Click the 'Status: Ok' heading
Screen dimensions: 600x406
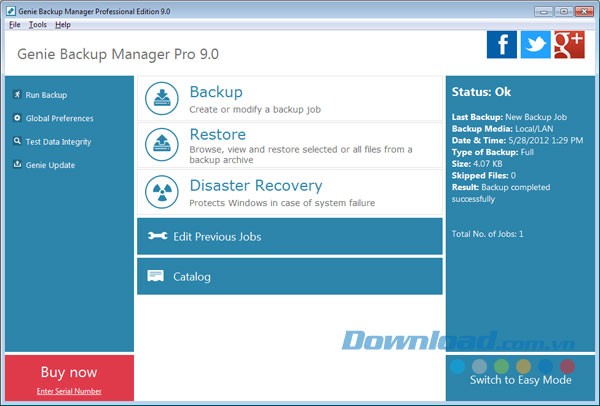click(481, 92)
